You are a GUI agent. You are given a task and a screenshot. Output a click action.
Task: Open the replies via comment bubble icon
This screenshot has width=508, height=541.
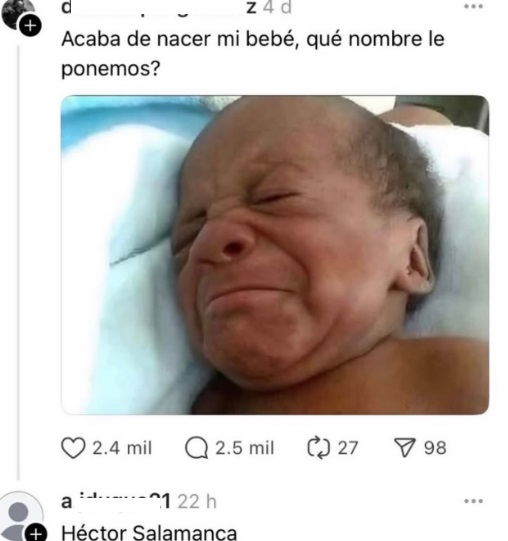tap(197, 448)
